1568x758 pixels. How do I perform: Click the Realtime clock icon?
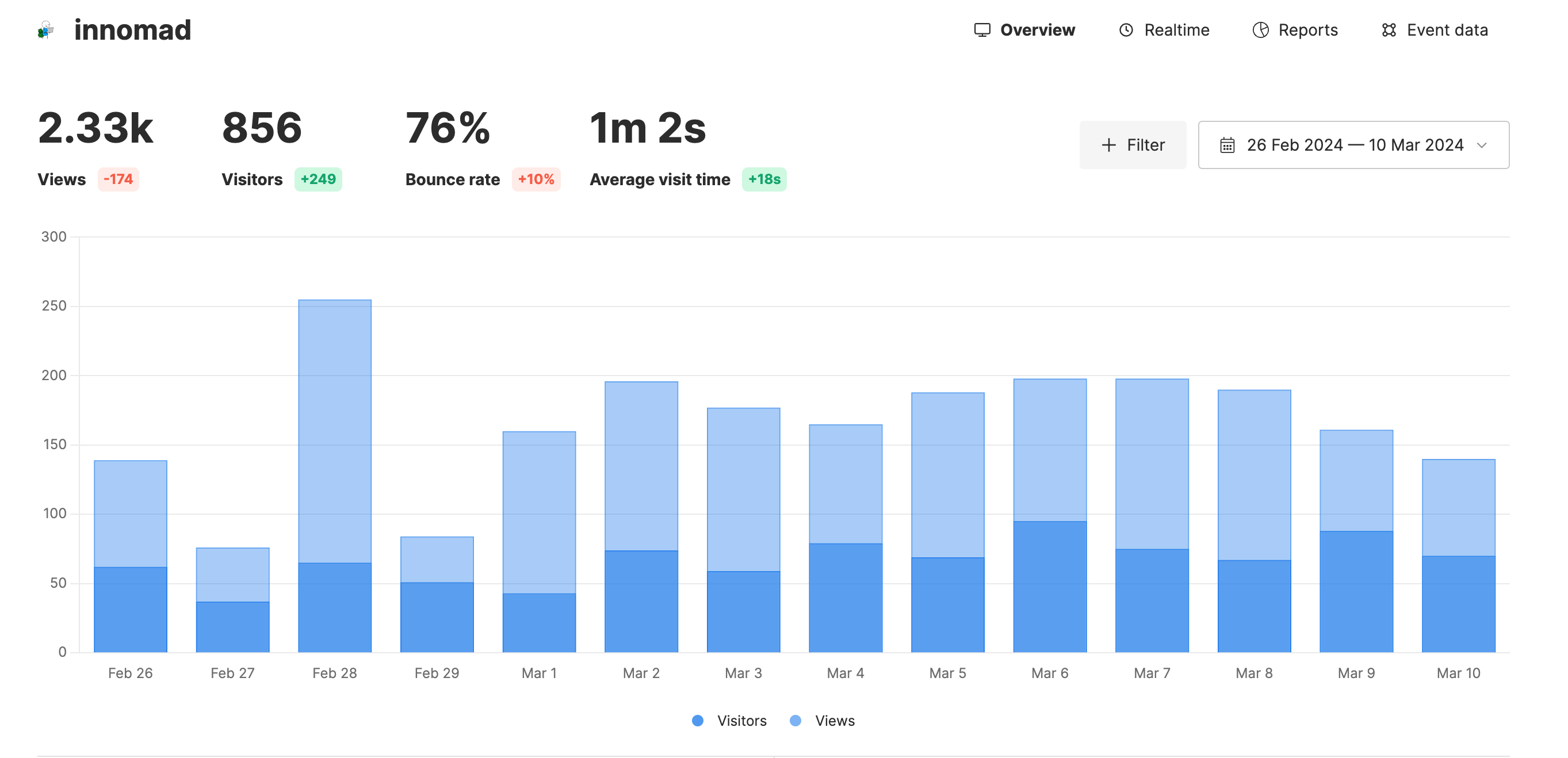coord(1126,30)
